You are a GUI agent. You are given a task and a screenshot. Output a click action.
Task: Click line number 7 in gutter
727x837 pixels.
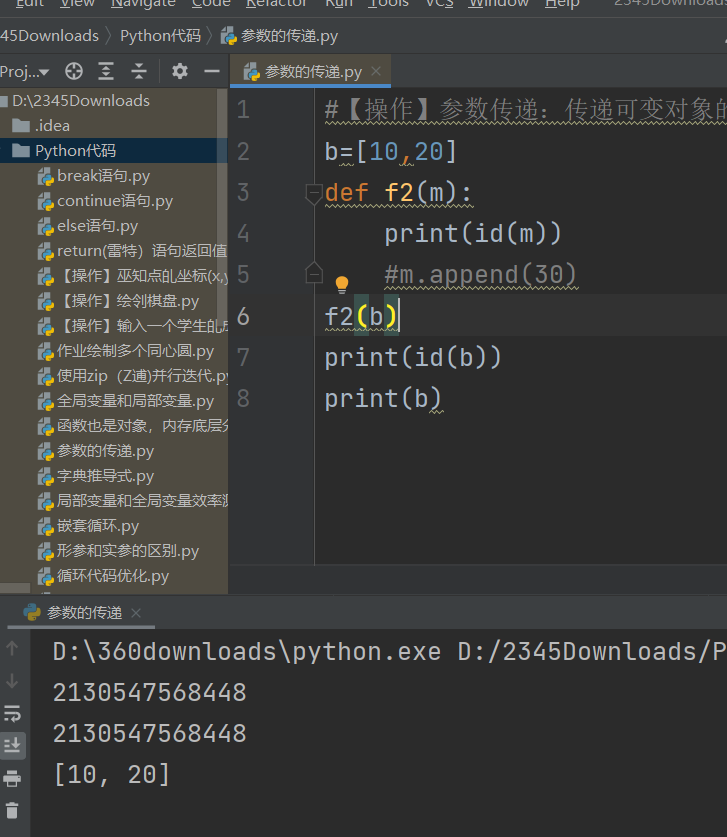pyautogui.click(x=243, y=357)
